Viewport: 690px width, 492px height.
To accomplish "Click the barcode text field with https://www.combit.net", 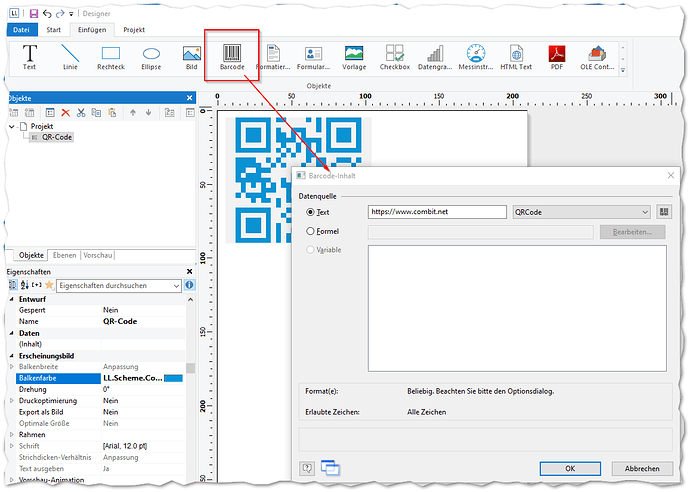I will pyautogui.click(x=437, y=212).
